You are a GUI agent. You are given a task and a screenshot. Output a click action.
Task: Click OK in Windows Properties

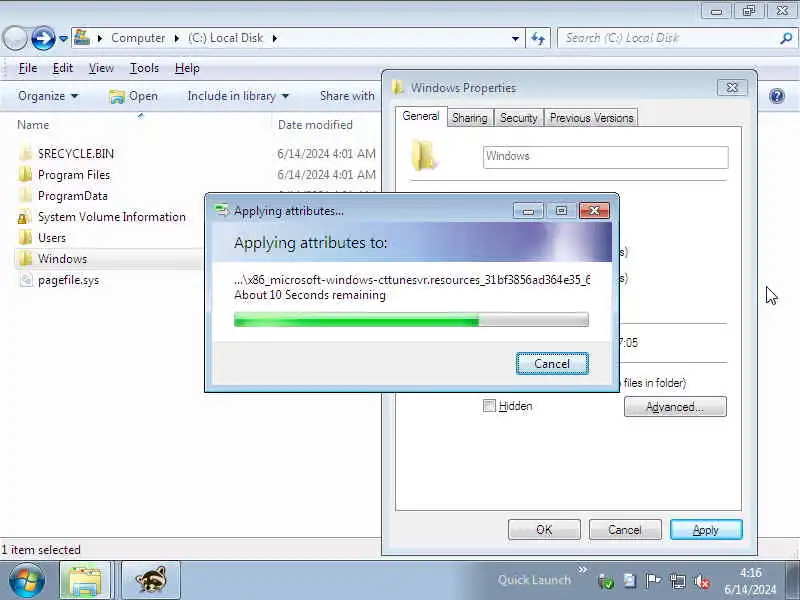[x=544, y=530]
